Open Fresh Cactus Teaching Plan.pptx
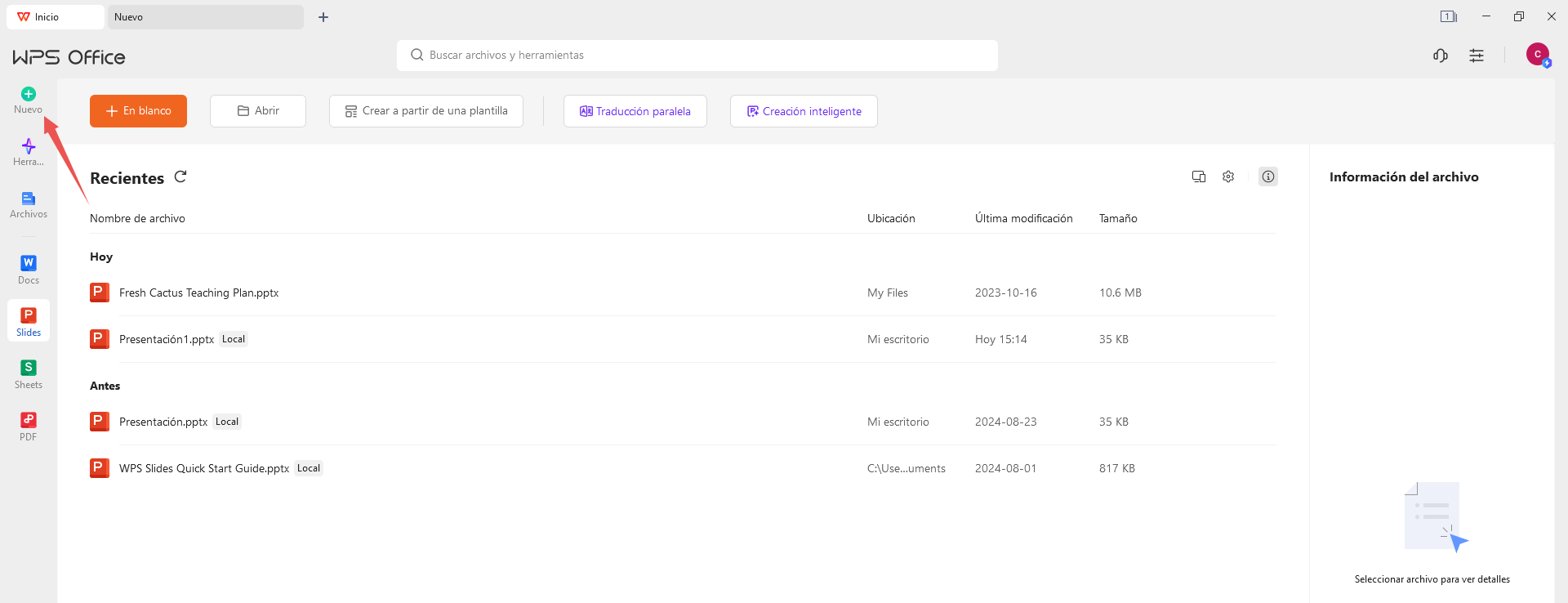The image size is (1568, 603). (x=198, y=293)
